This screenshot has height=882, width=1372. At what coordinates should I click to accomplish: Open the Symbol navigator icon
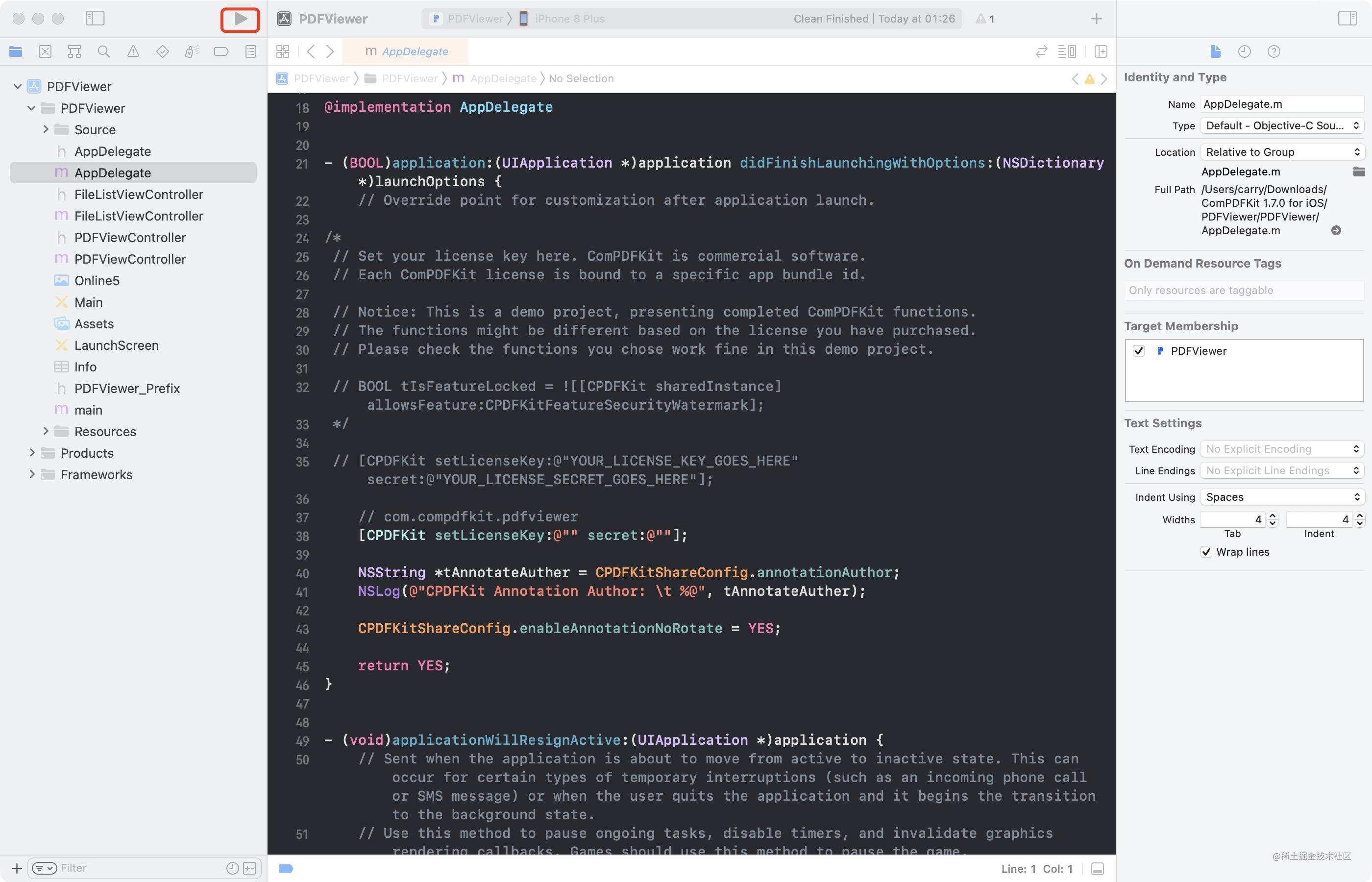[x=74, y=51]
